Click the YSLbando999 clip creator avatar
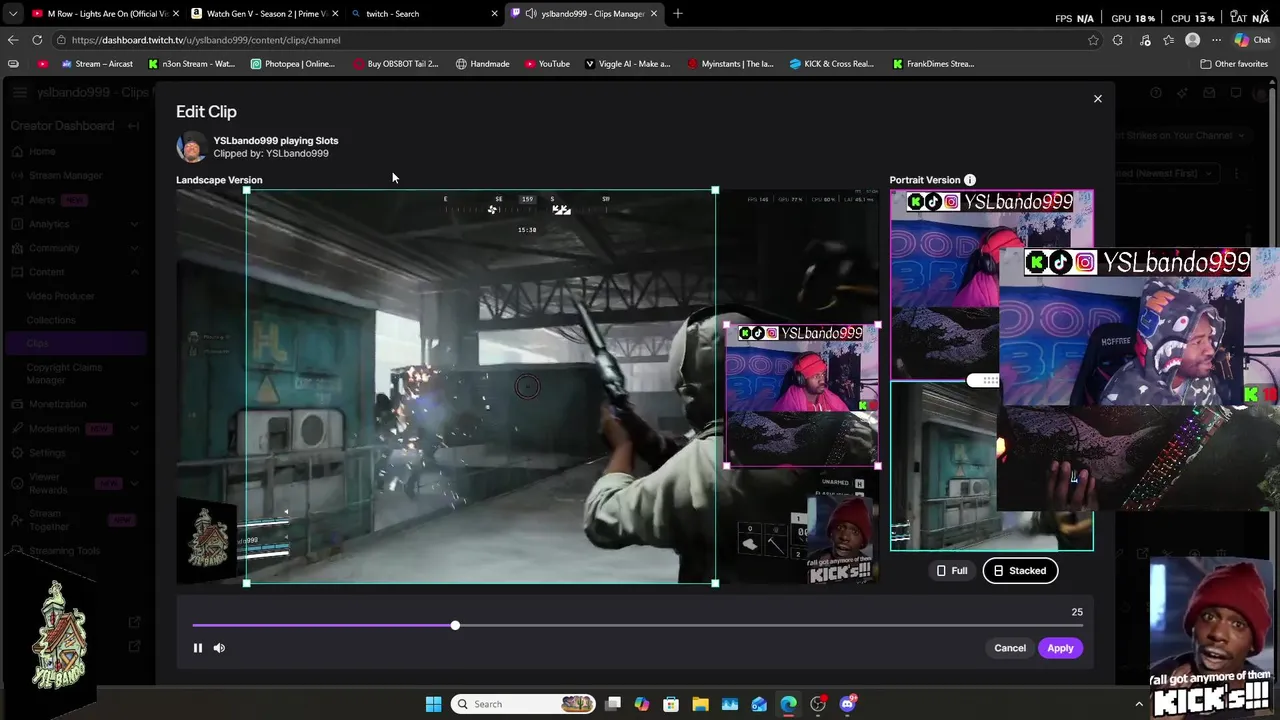The width and height of the screenshot is (1280, 720). coord(191,147)
